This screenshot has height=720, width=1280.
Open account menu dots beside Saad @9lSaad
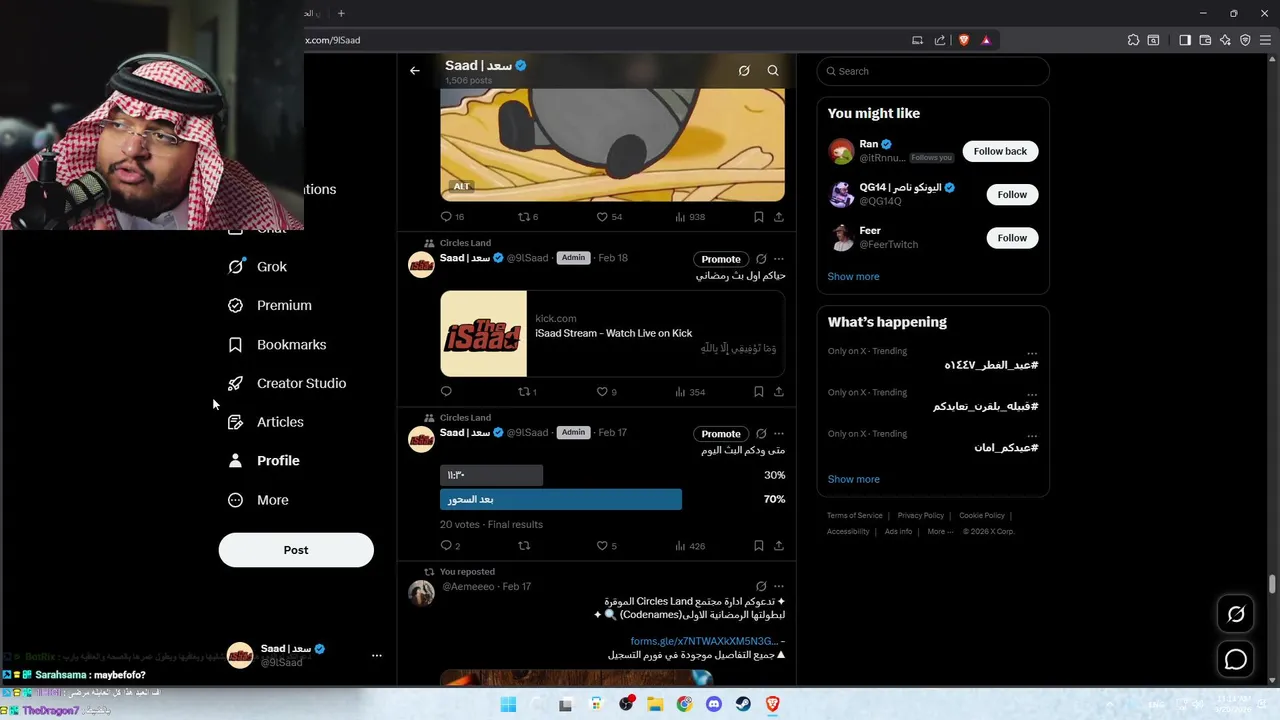pyautogui.click(x=377, y=656)
